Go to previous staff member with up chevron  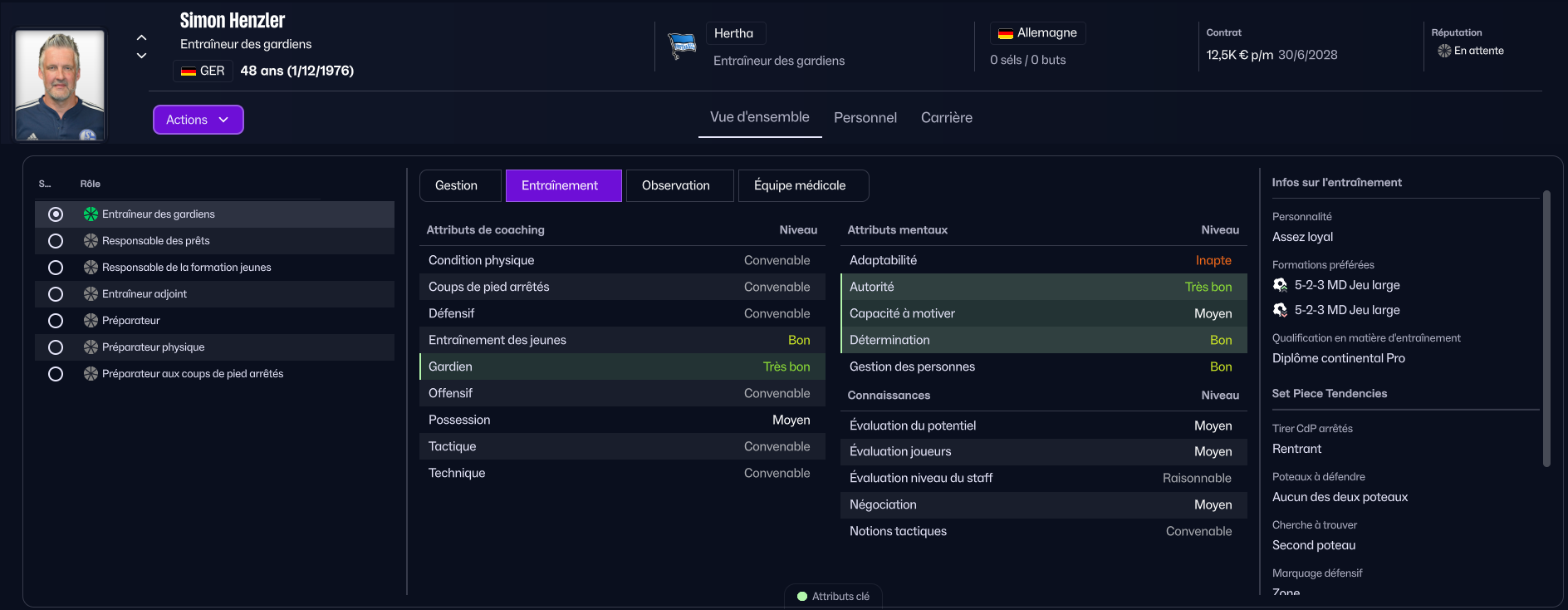(141, 37)
